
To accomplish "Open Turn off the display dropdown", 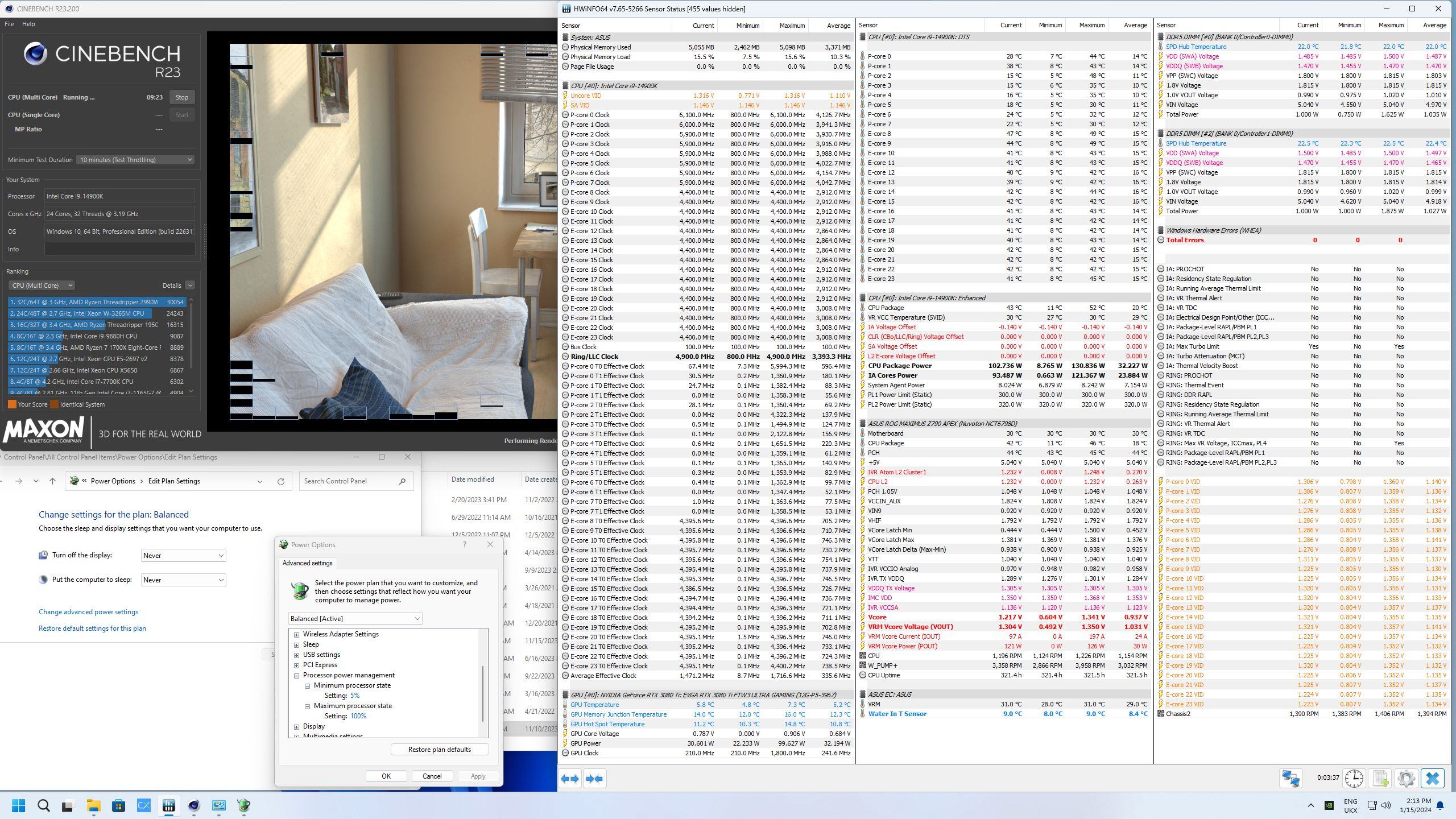I will click(x=183, y=556).
